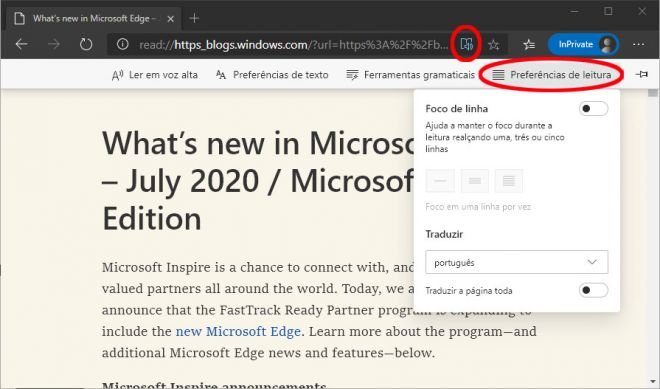Maximize the browser window
Viewport: 660px width, 389px height.
coord(608,11)
